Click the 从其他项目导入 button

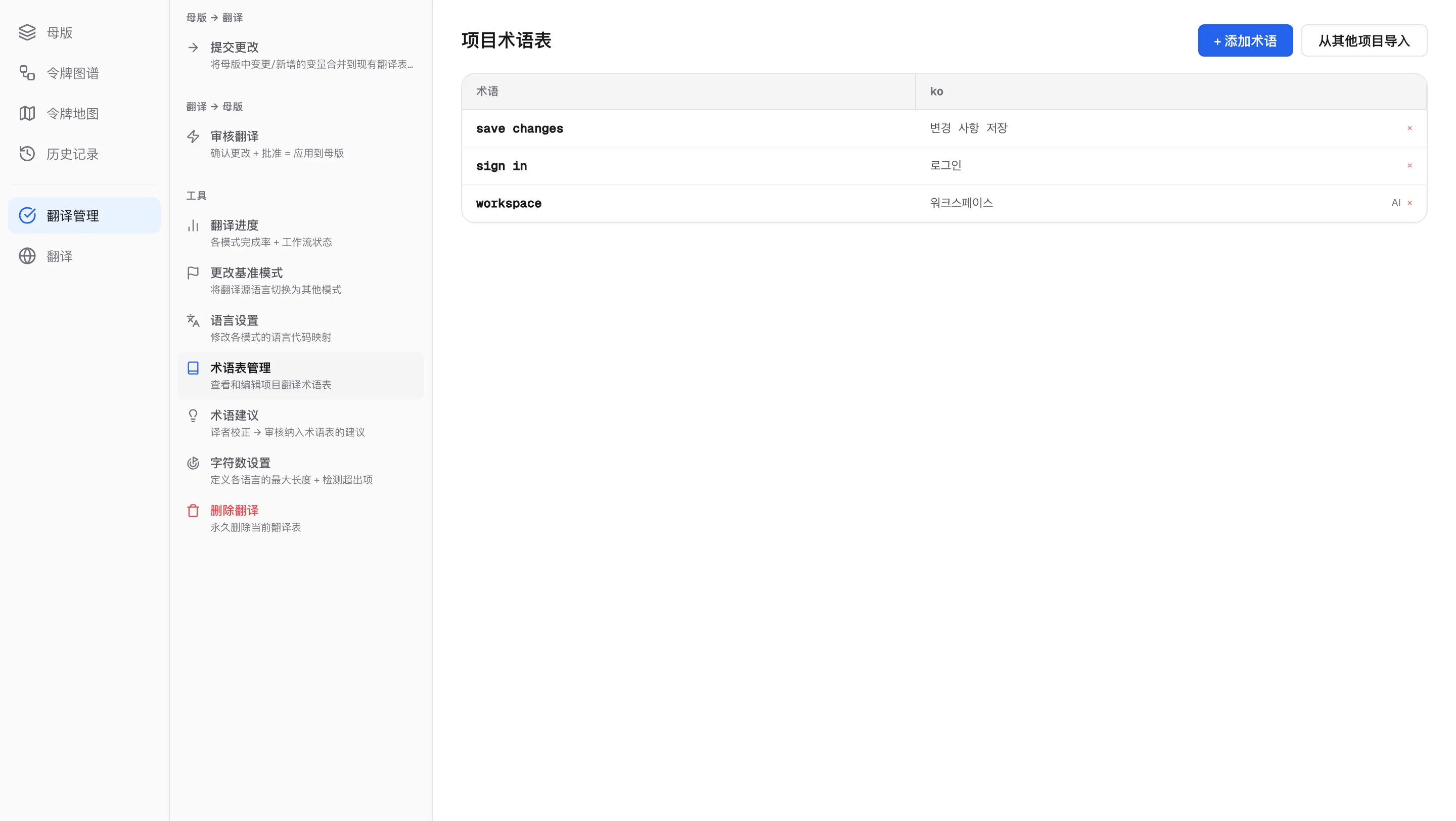[x=1364, y=40]
